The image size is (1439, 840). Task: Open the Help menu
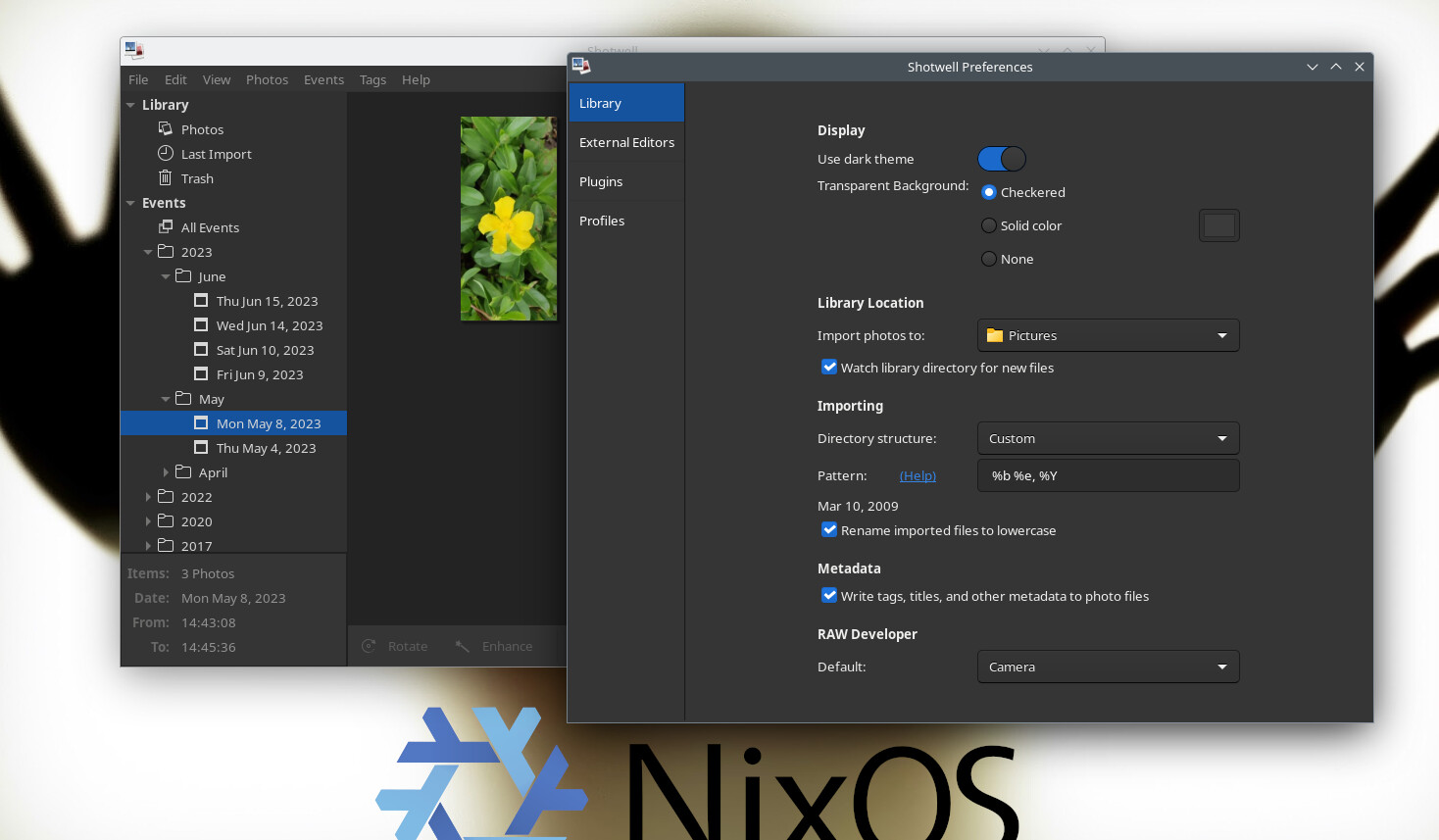pos(416,79)
